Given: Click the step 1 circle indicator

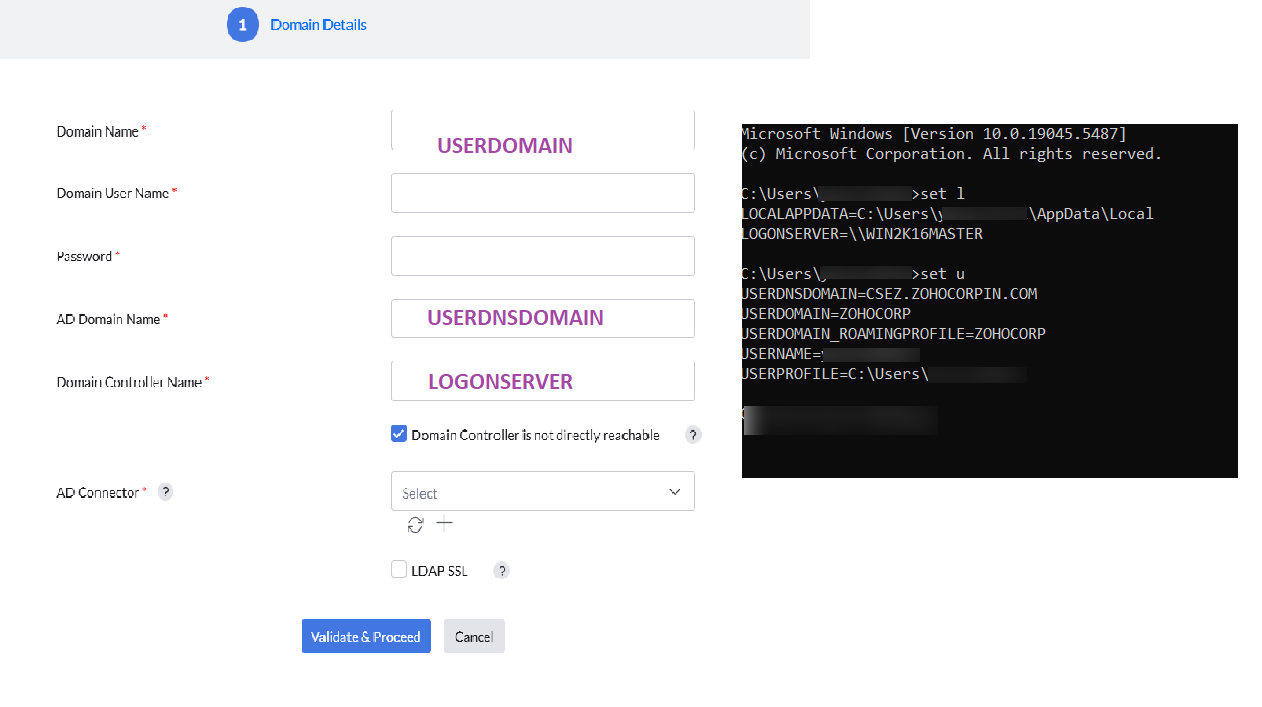Looking at the screenshot, I should click(x=242, y=24).
